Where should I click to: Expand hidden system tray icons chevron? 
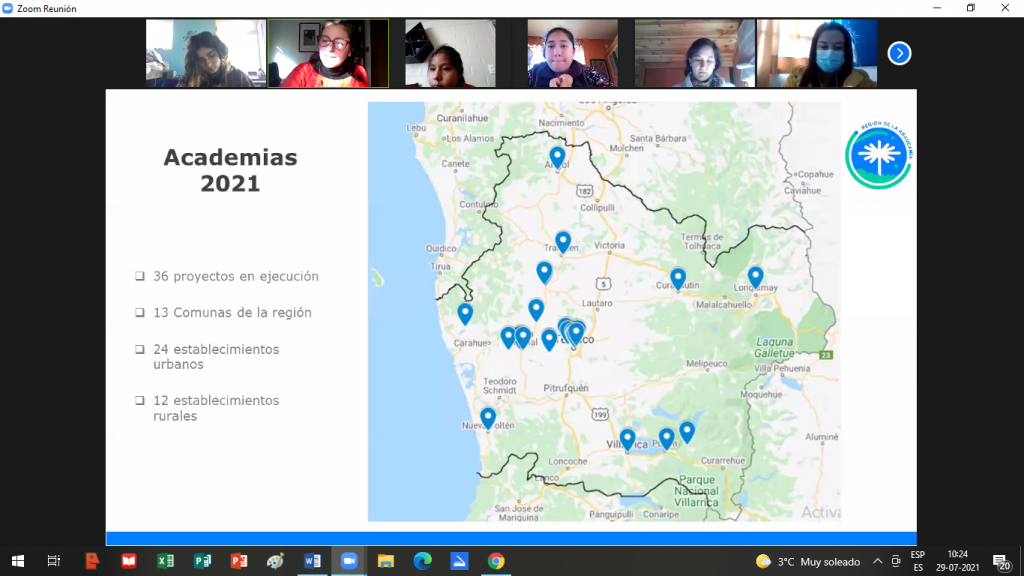pyautogui.click(x=878, y=562)
